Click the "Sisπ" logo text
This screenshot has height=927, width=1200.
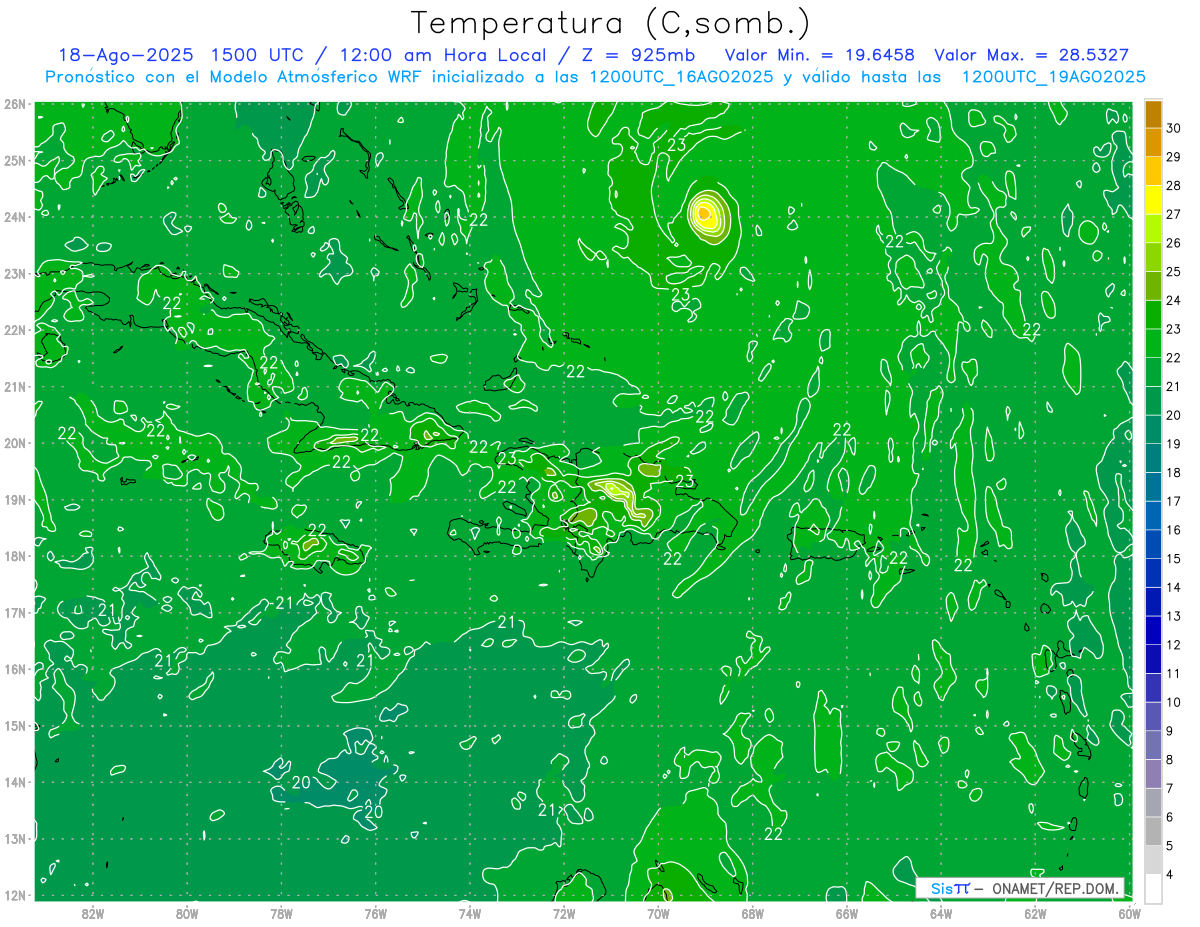click(950, 888)
